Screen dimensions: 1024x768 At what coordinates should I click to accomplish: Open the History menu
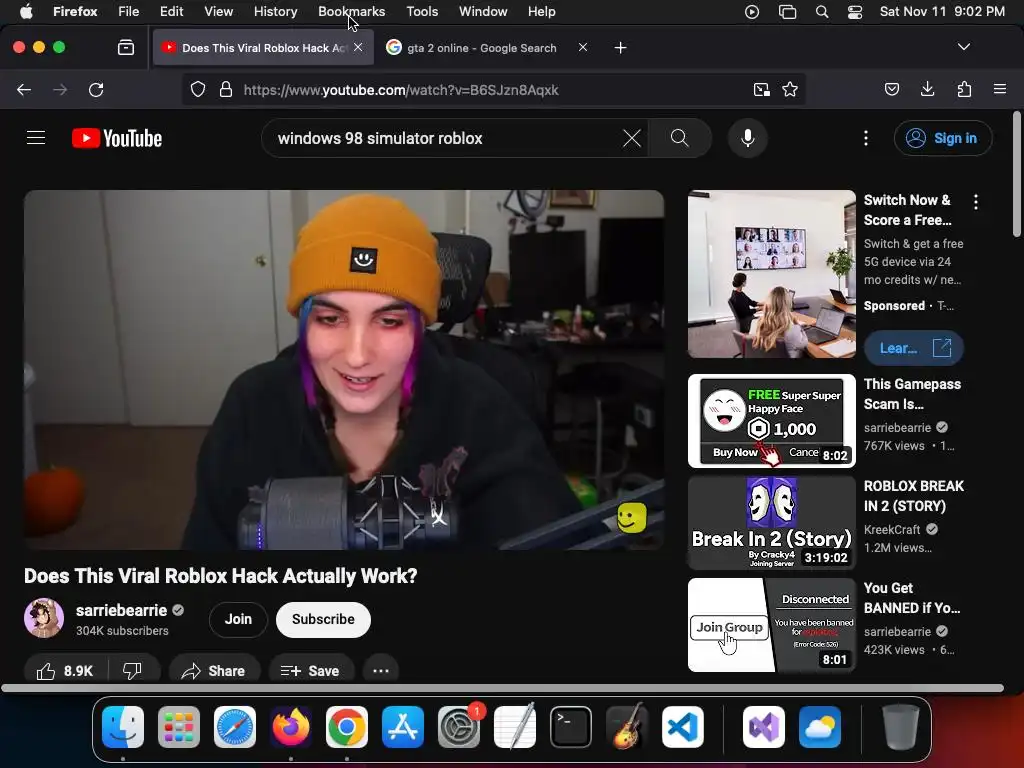click(x=275, y=12)
